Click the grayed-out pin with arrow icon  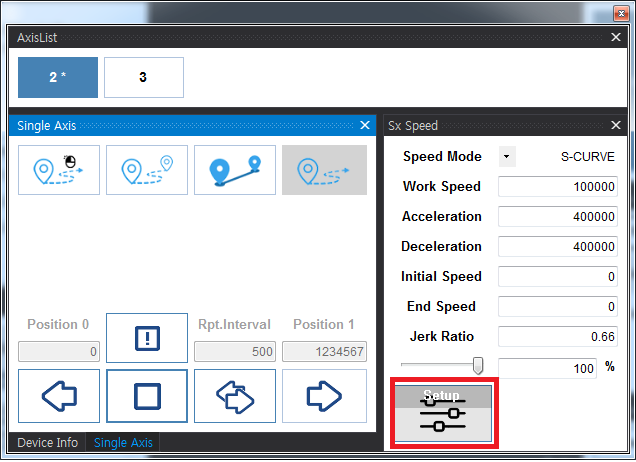[x=324, y=170]
